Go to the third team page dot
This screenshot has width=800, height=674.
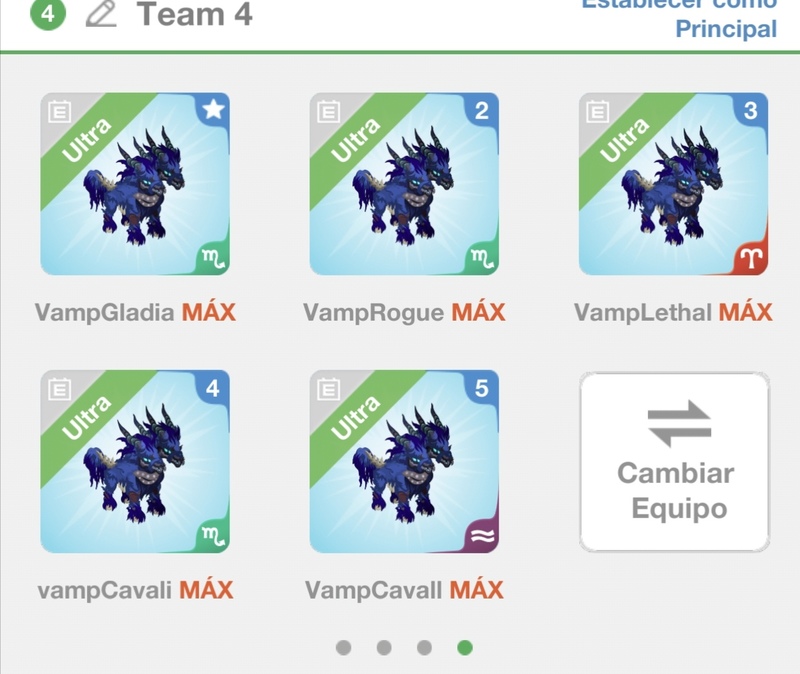coord(424,647)
